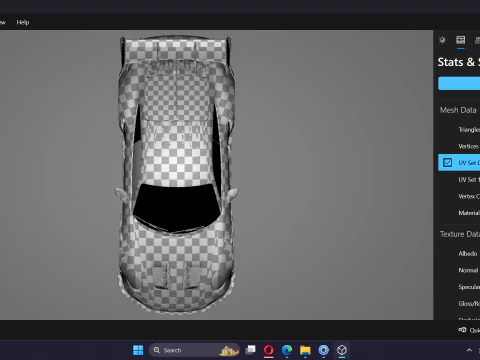Select the Normal texture option
This screenshot has width=480, height=360.
click(468, 270)
